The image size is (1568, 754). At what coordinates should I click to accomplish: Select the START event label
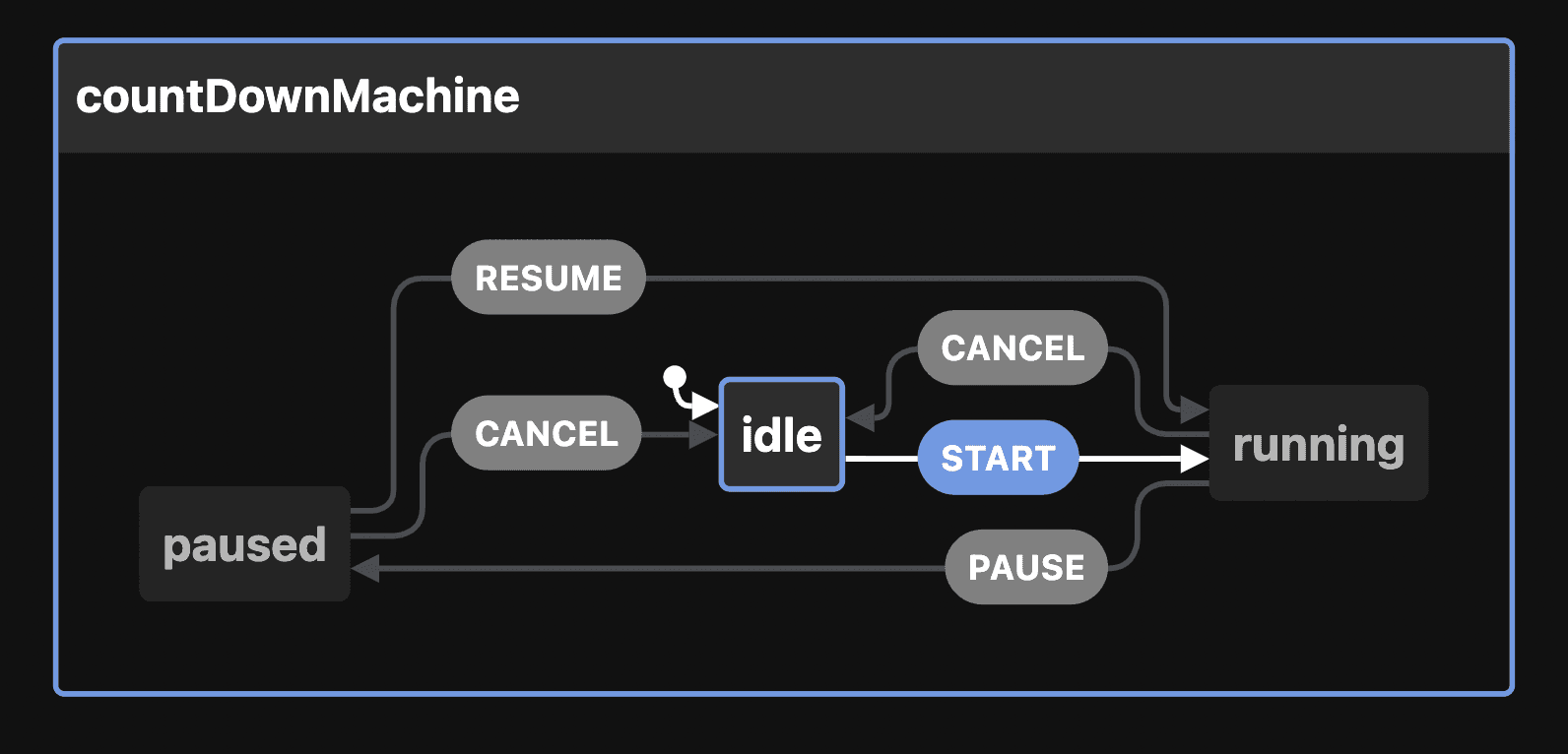tap(998, 458)
